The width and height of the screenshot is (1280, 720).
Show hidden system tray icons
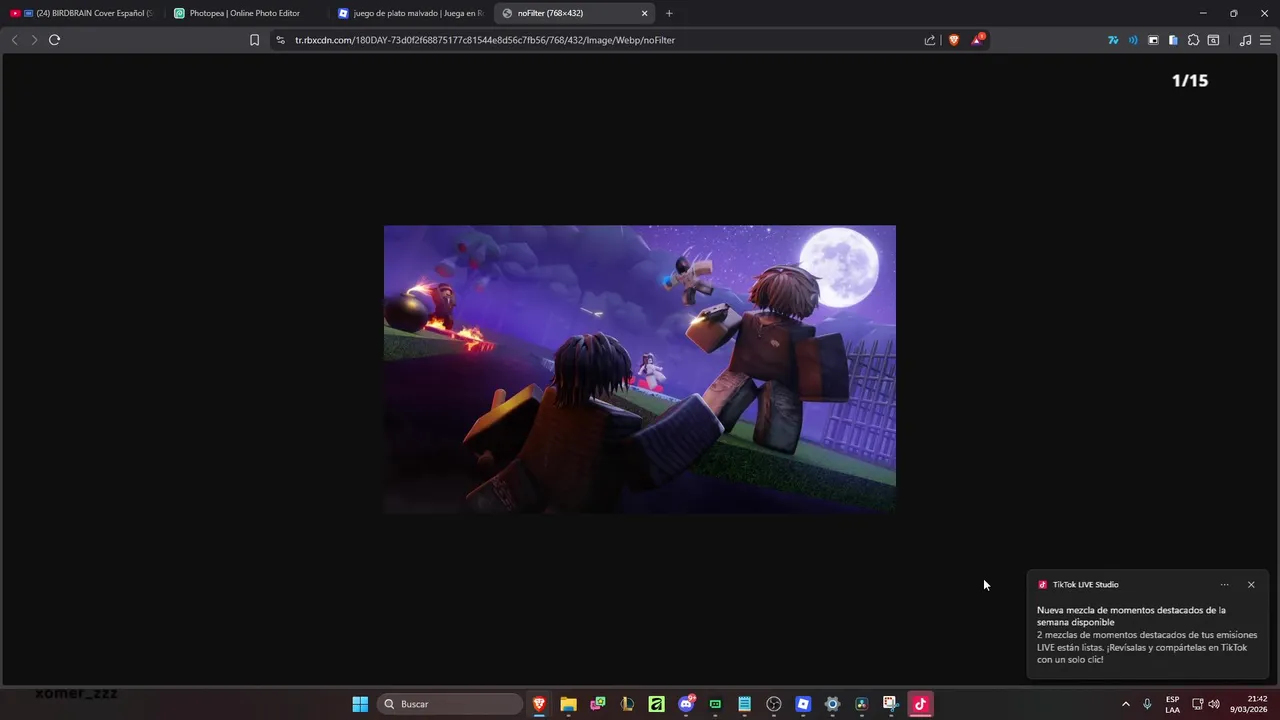click(x=1125, y=704)
